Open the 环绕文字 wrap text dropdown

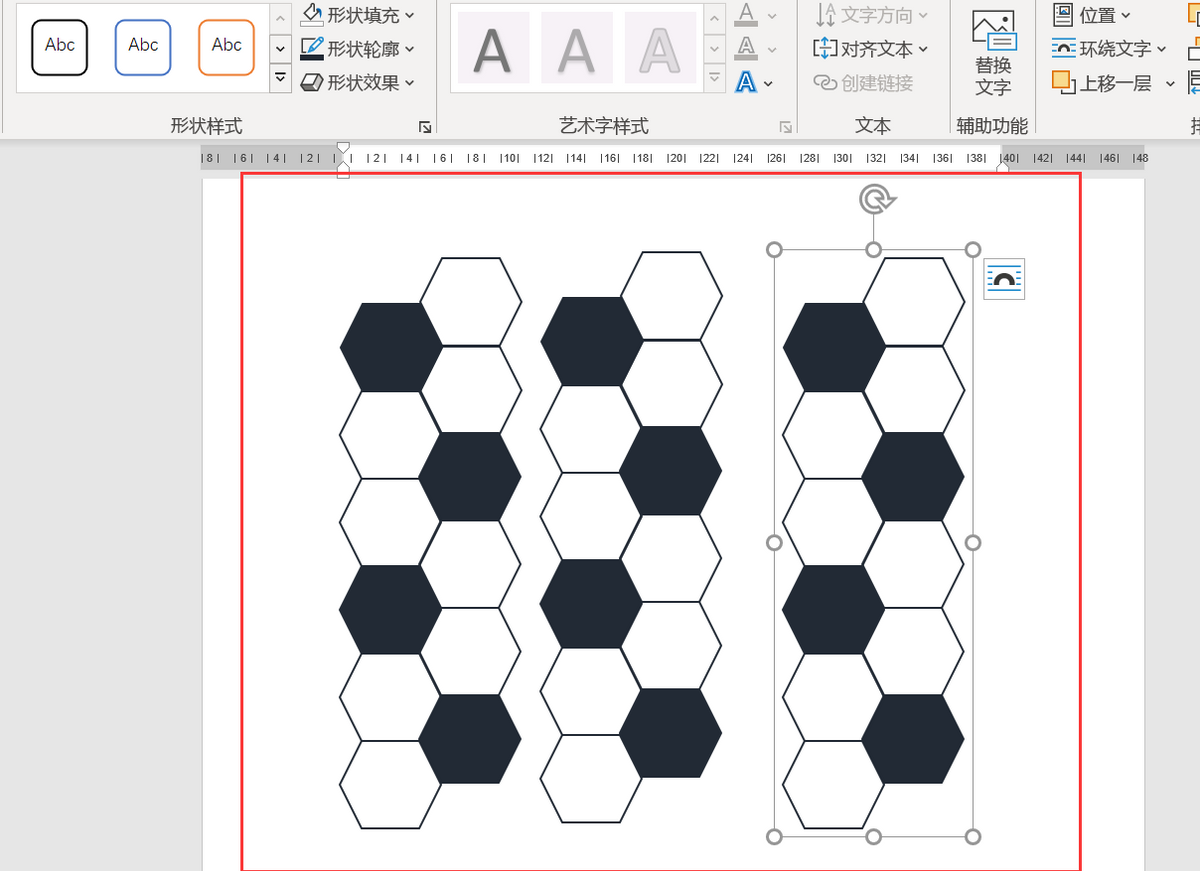click(1109, 48)
